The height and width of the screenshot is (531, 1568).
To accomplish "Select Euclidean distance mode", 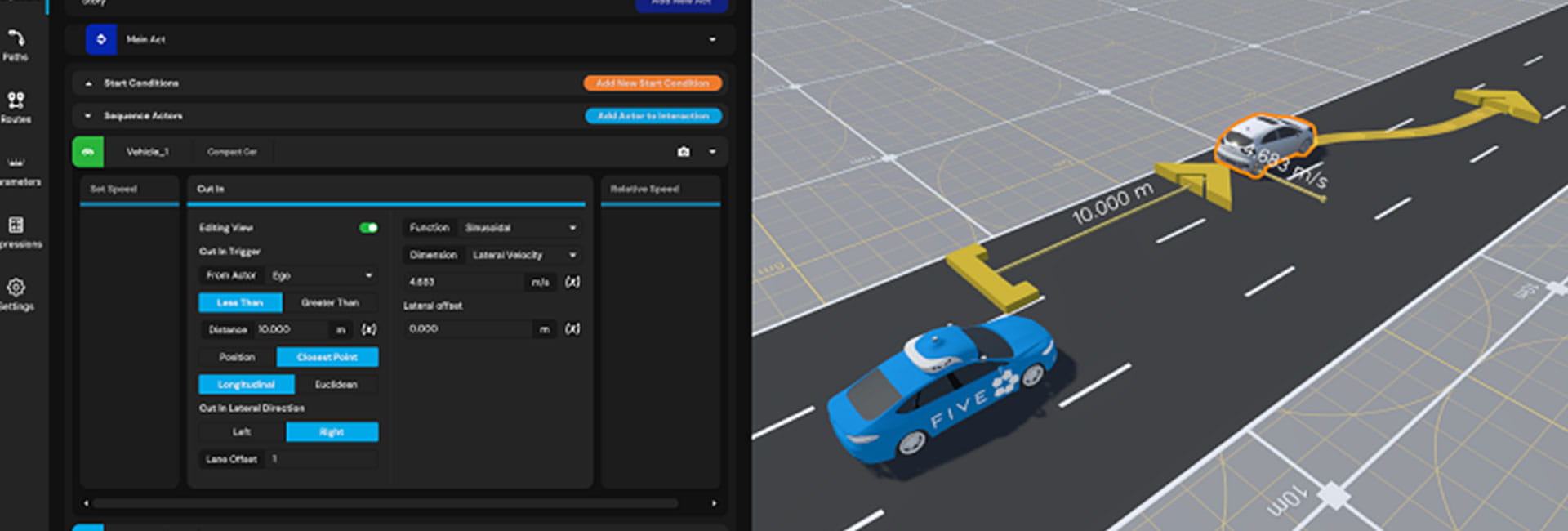I will click(x=336, y=384).
